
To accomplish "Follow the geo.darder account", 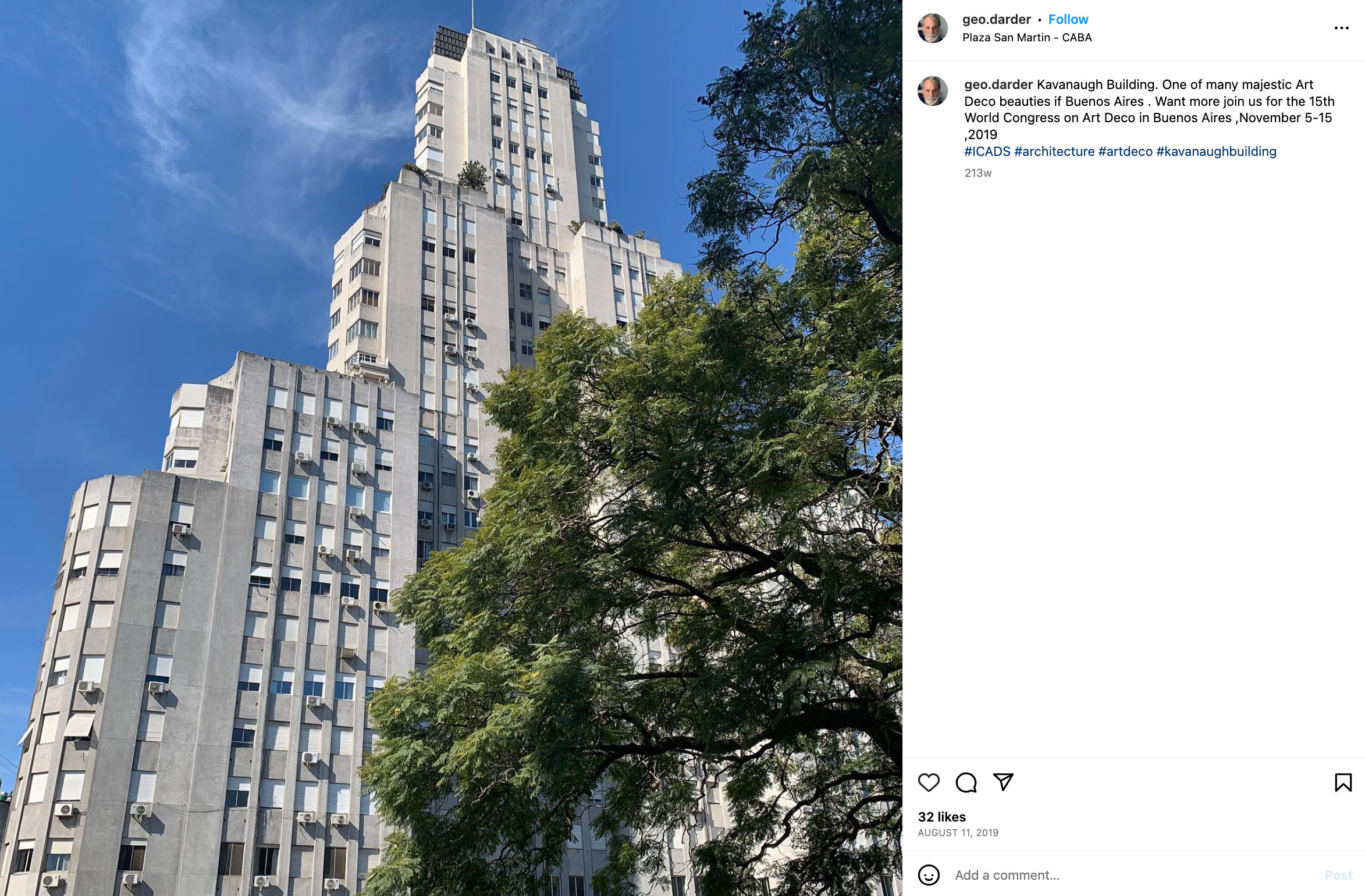I will pyautogui.click(x=1068, y=19).
